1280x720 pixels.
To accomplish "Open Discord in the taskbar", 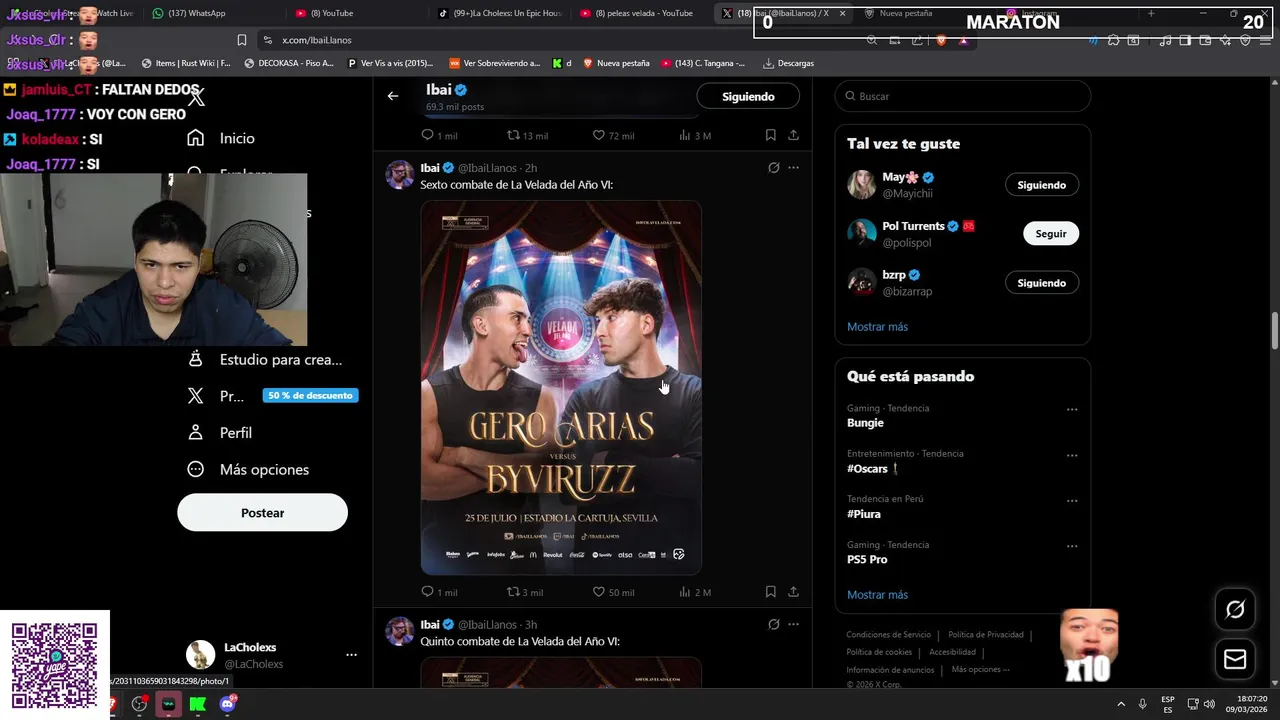I will tap(227, 704).
